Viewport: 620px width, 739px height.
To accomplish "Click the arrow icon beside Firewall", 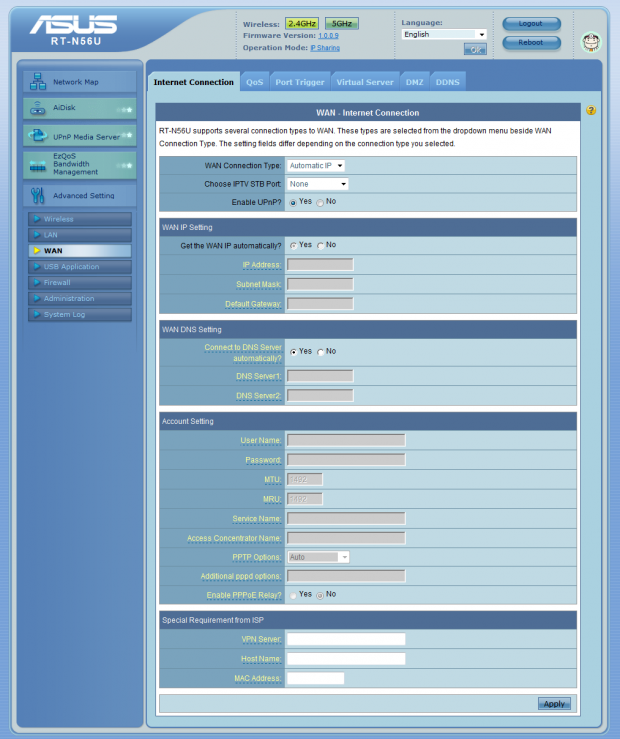I will 37,282.
